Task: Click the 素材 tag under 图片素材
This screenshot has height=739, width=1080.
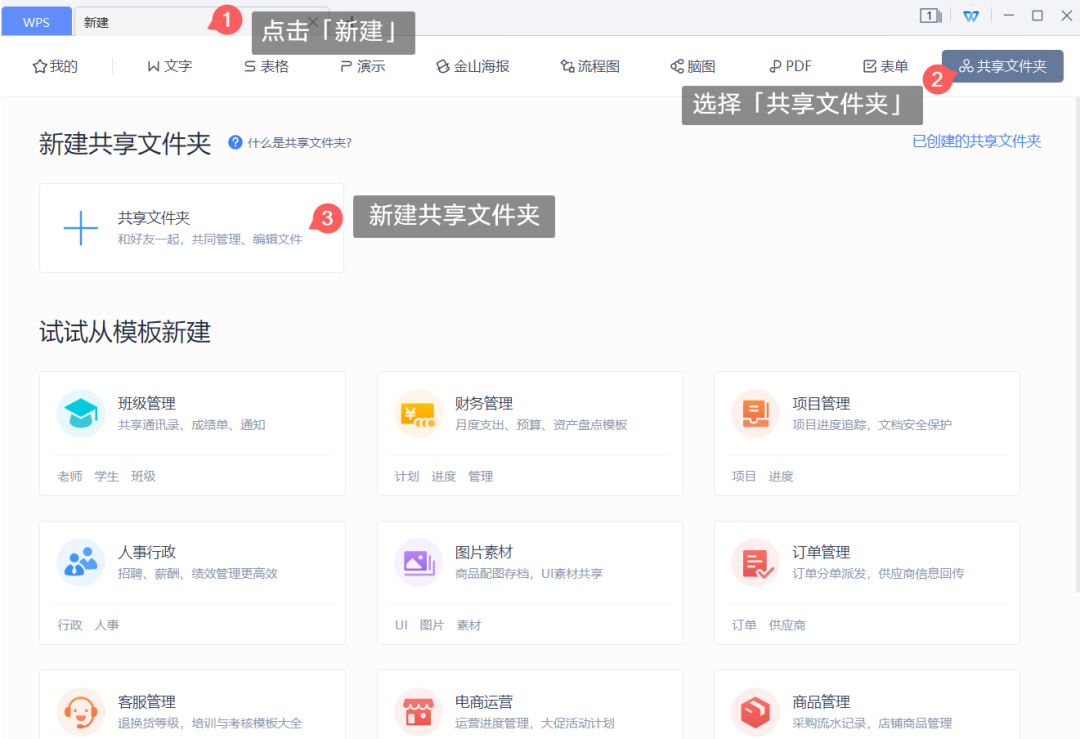Action: [x=468, y=625]
